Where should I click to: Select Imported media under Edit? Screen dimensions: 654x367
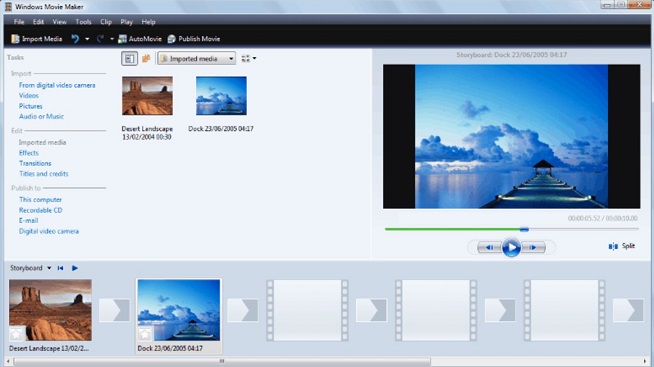tap(43, 142)
